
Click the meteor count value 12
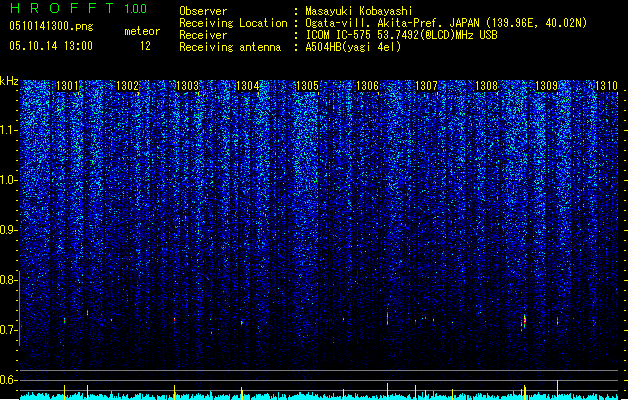(145, 46)
